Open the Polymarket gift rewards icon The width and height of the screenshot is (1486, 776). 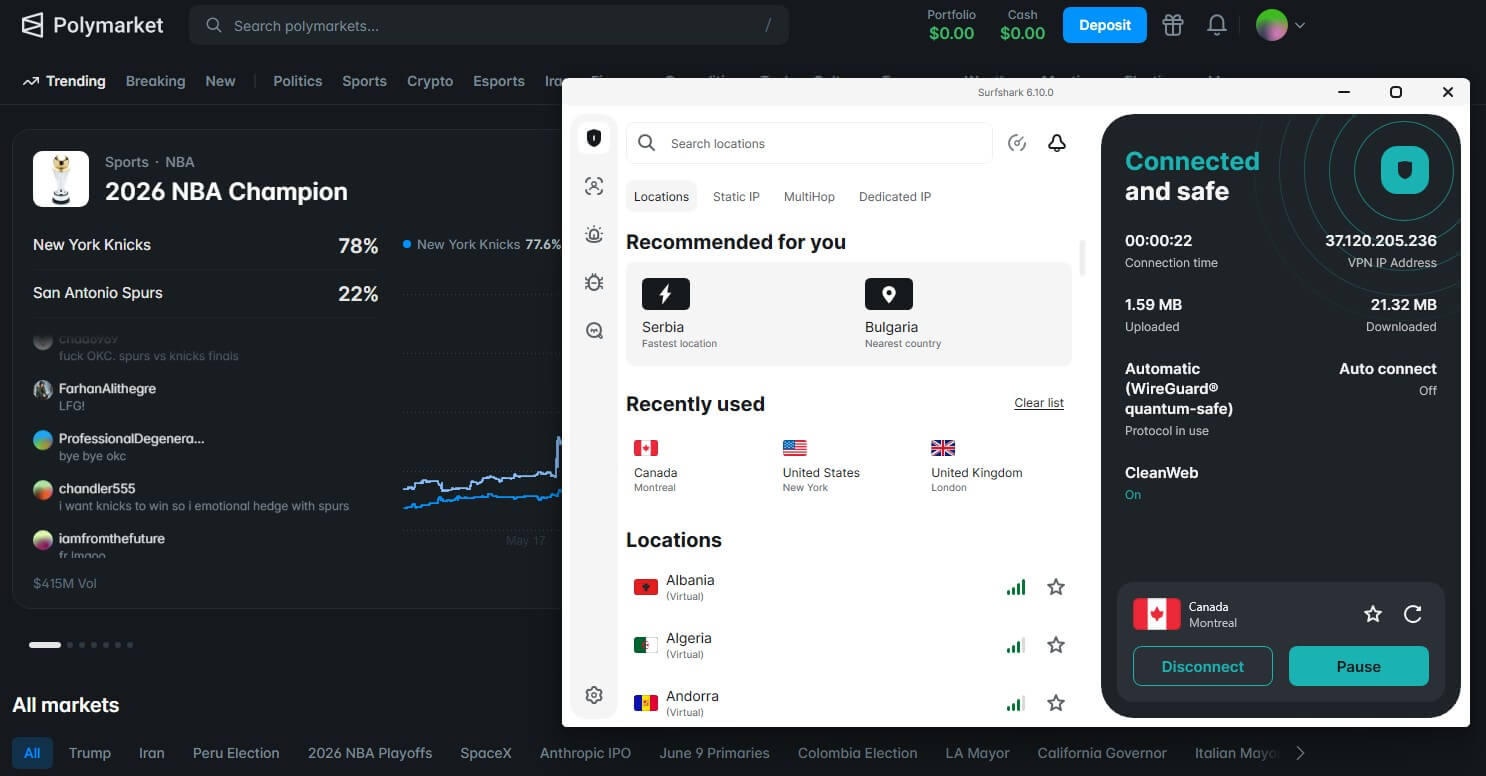tap(1173, 25)
